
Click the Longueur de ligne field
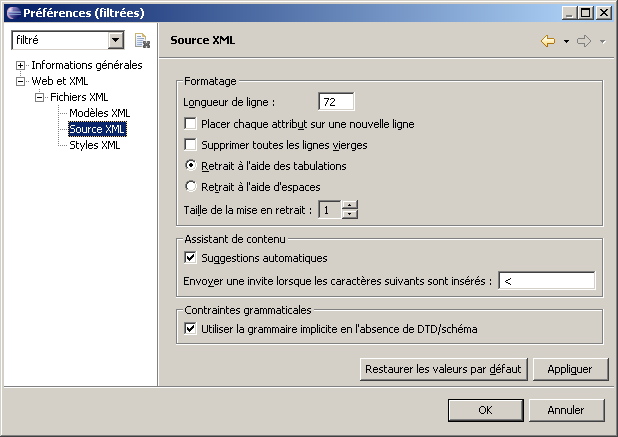pyautogui.click(x=336, y=102)
